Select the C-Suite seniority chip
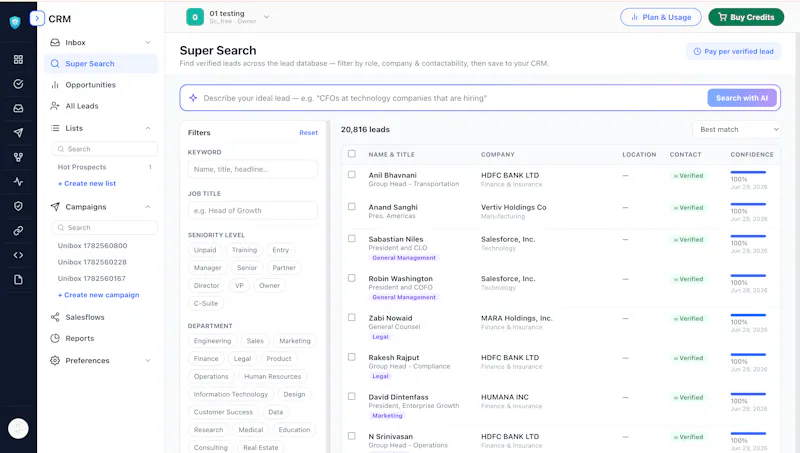800x453 pixels. click(206, 303)
